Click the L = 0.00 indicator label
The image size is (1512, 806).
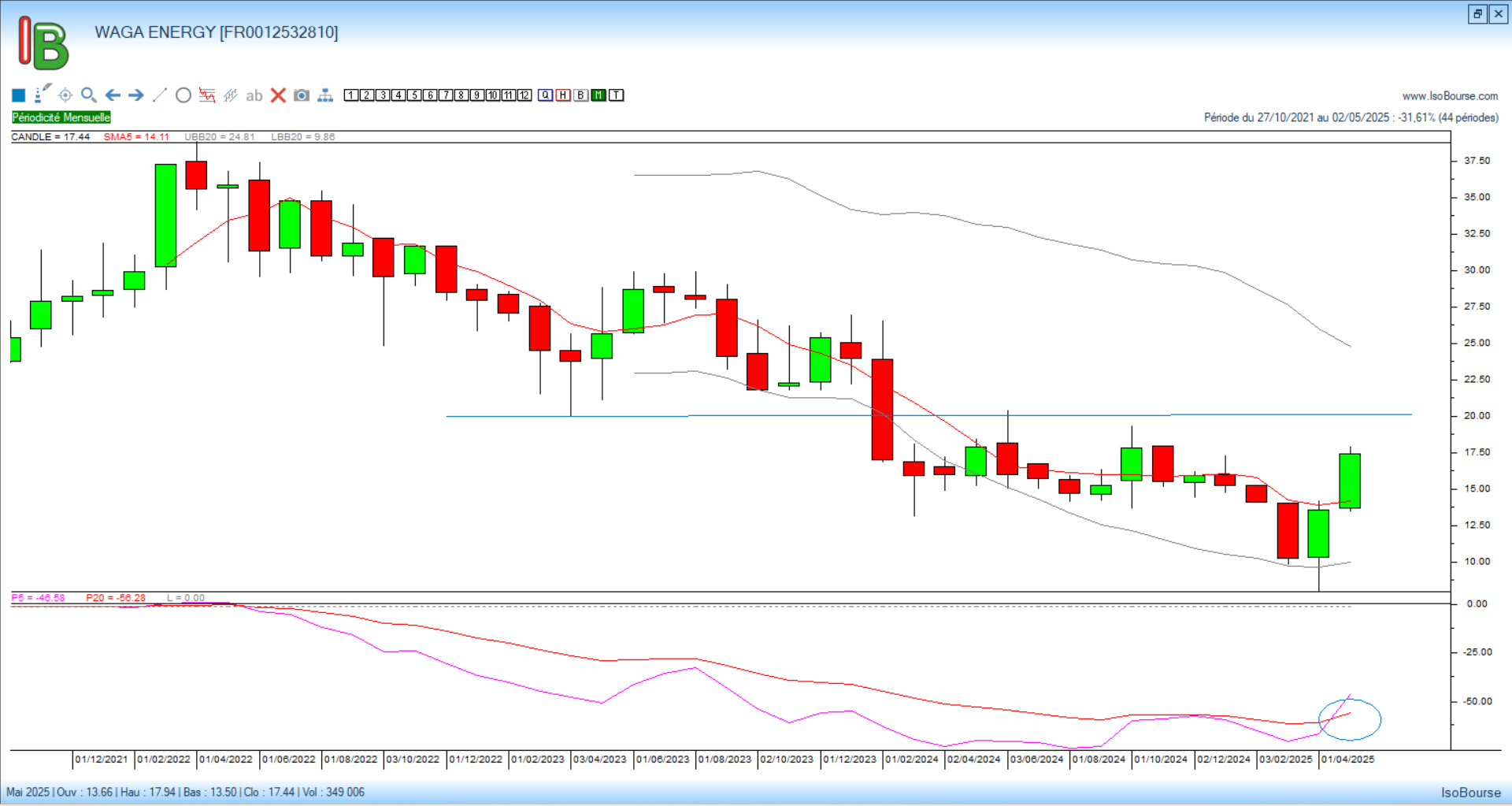[x=186, y=598]
